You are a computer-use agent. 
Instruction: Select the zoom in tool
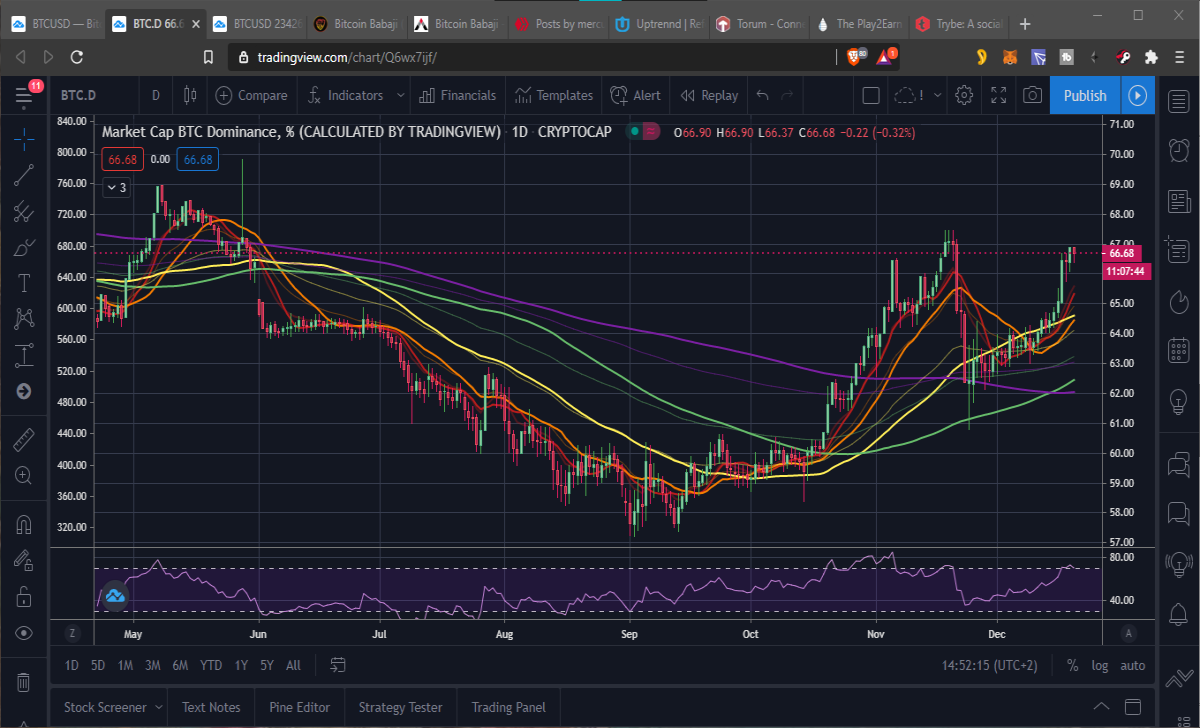(24, 475)
